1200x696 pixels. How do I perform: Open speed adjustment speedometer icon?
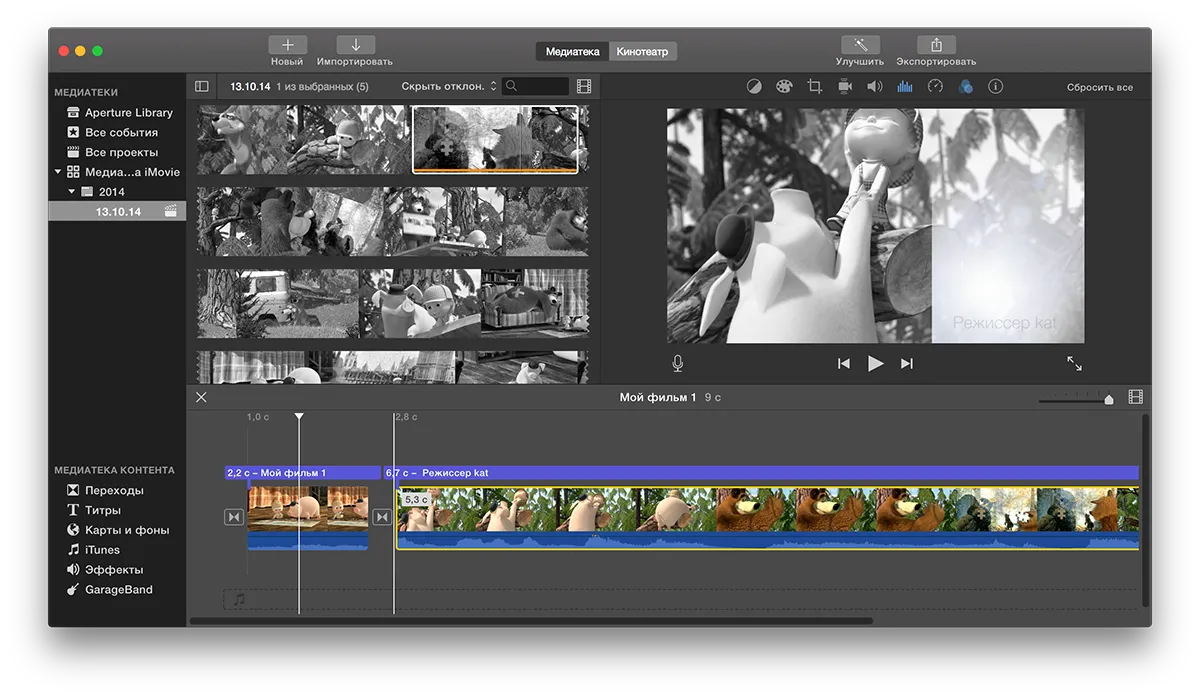935,87
